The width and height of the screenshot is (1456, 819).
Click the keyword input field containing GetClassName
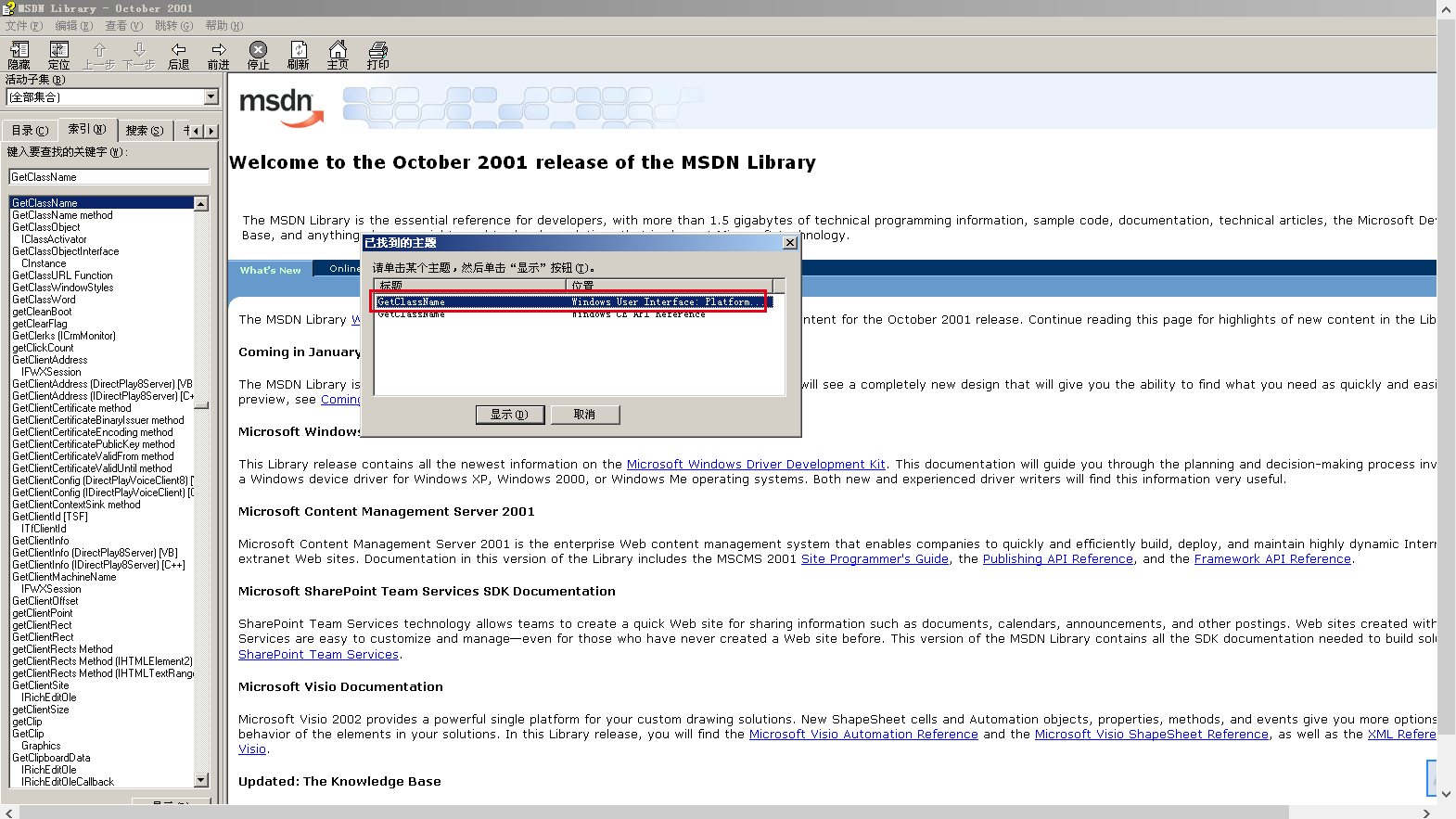pos(109,177)
